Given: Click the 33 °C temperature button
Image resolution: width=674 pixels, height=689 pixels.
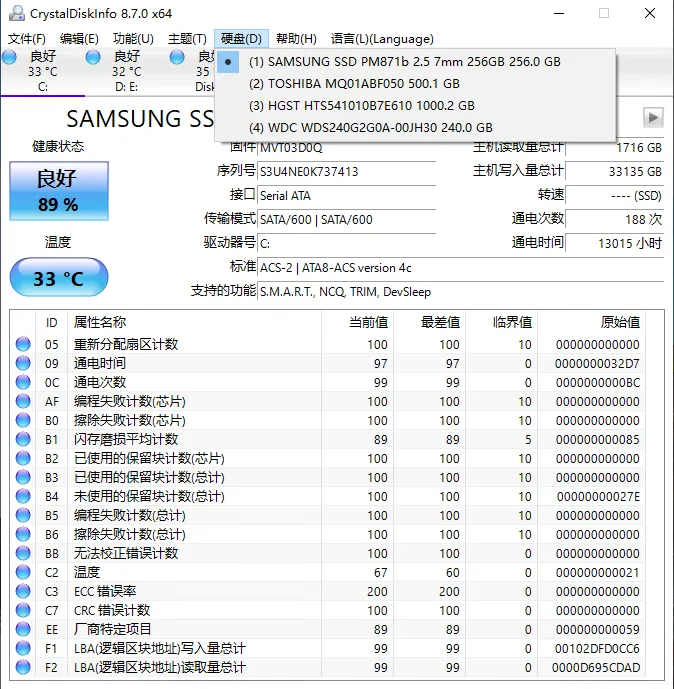Looking at the screenshot, I should click(59, 277).
